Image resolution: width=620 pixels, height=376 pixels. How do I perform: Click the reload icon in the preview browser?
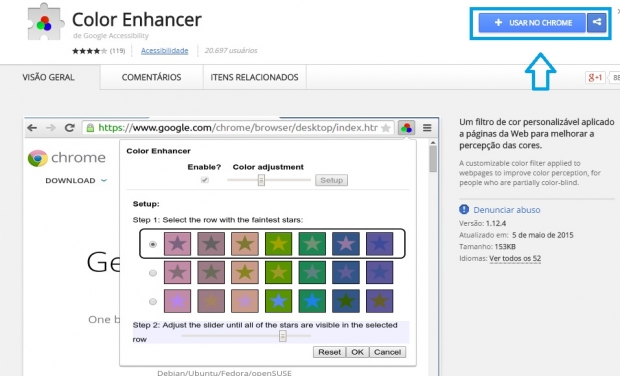click(x=70, y=128)
